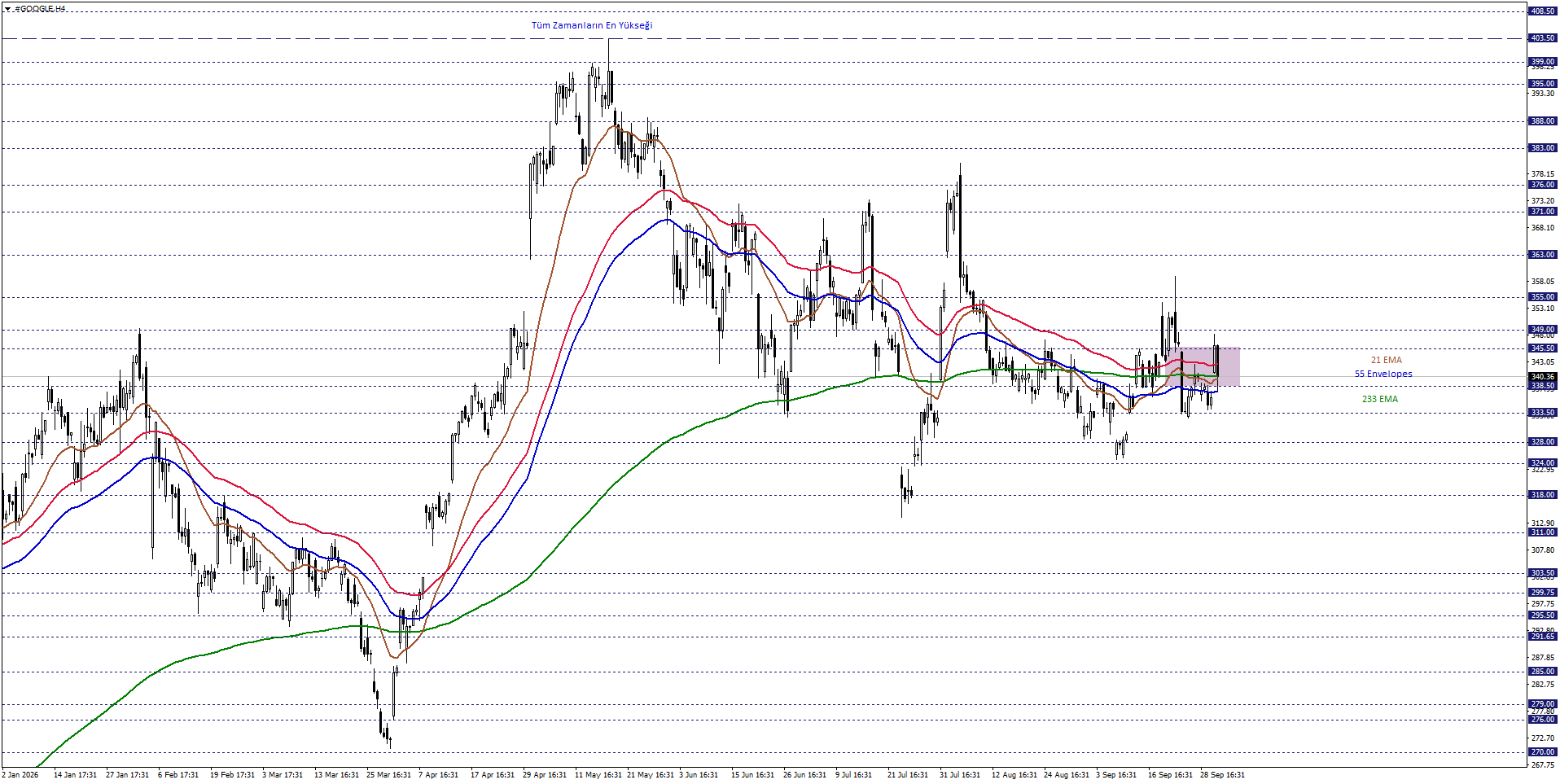1560x784 pixels.
Task: Click the 270.00 price level tag
Action: click(x=1543, y=752)
